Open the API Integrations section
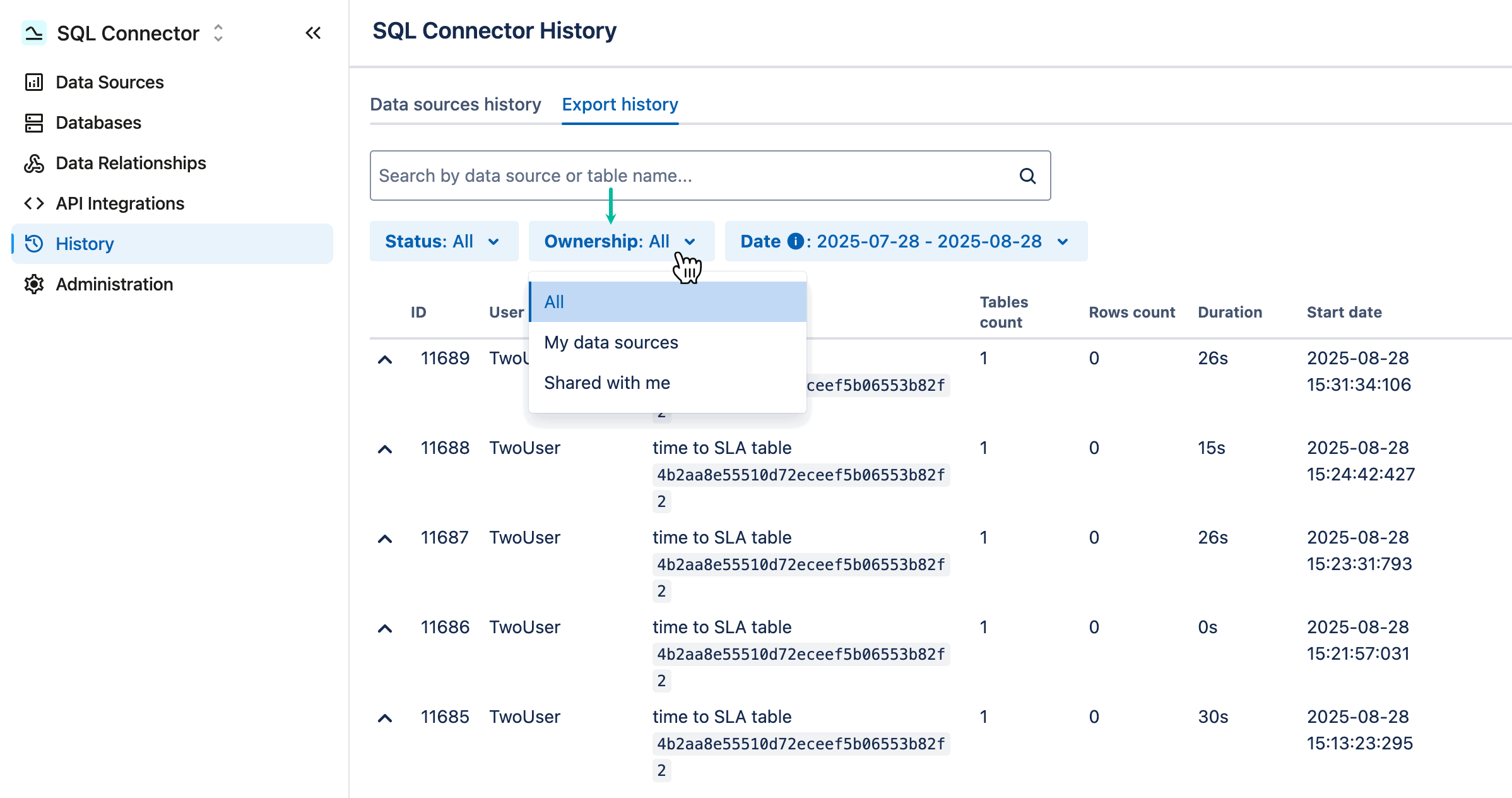The width and height of the screenshot is (1512, 798). [x=120, y=203]
